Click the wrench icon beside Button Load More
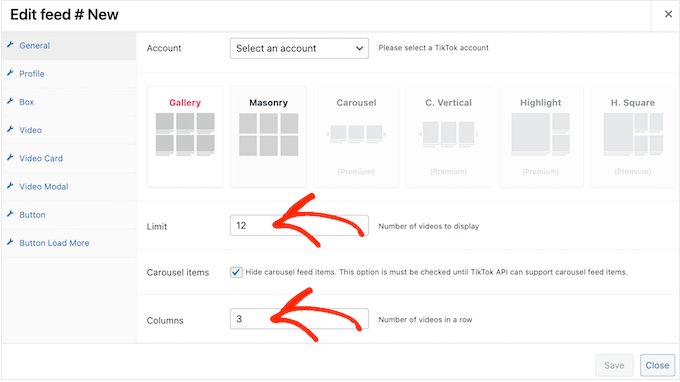Image resolution: width=680 pixels, height=382 pixels. tap(10, 242)
